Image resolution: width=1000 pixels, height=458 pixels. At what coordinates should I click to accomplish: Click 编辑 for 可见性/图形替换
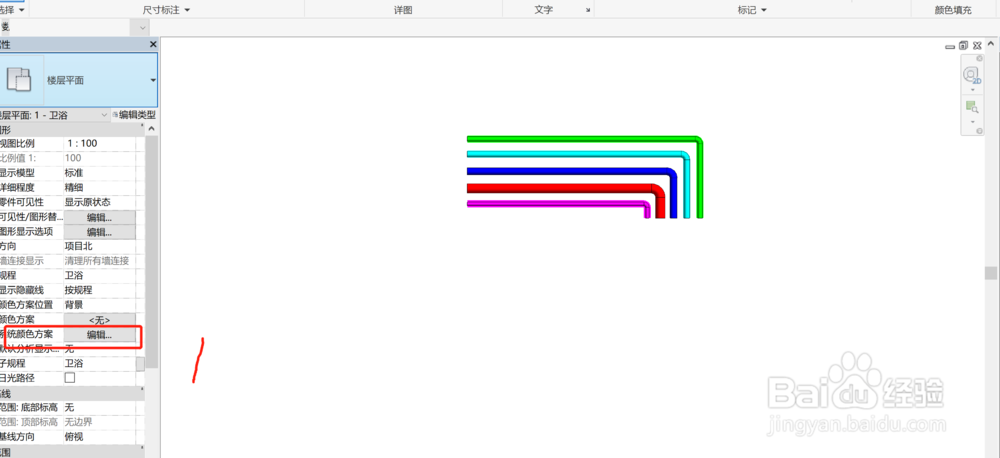pos(99,217)
